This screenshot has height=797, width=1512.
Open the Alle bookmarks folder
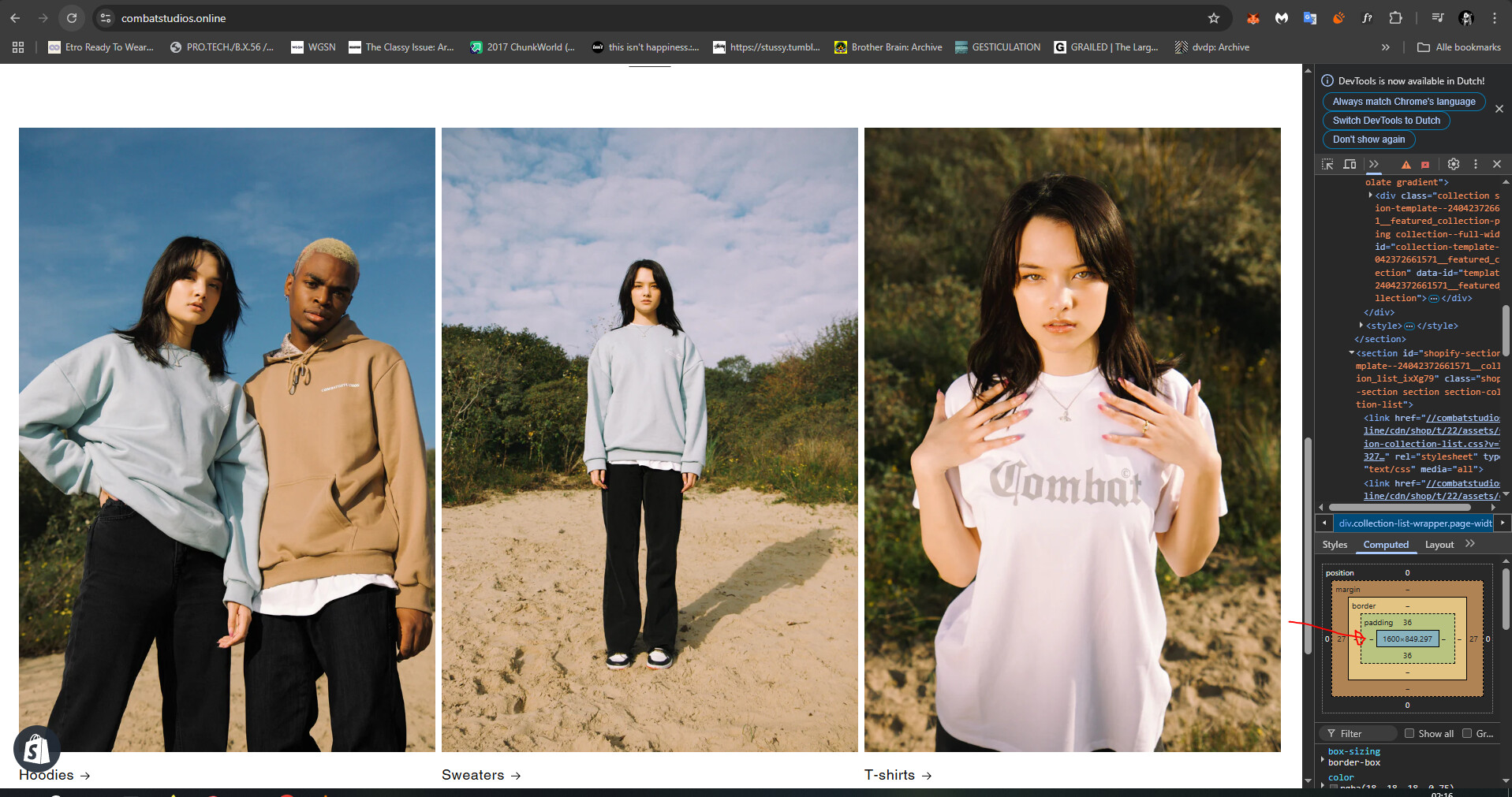(1459, 47)
